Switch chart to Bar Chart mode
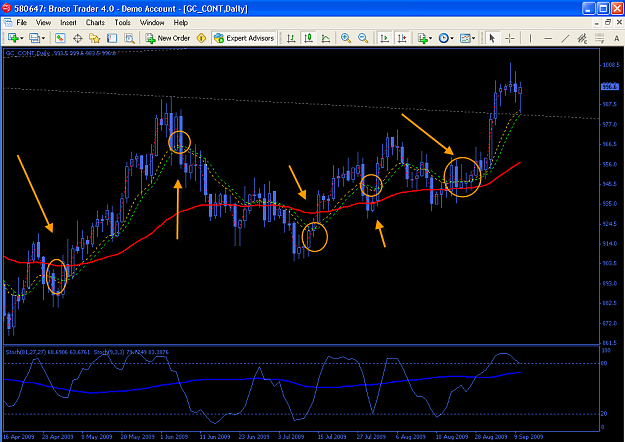This screenshot has height=442, width=625. (x=291, y=38)
